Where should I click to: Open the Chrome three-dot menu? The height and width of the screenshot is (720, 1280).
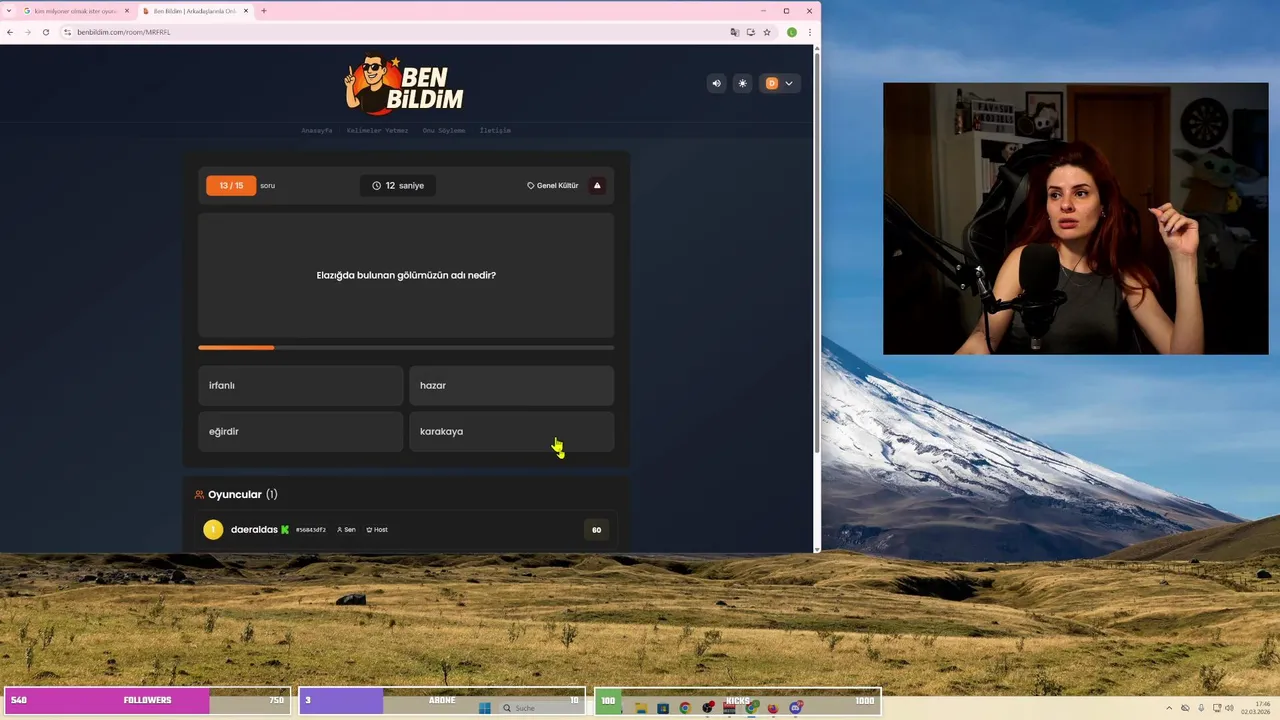coord(810,32)
